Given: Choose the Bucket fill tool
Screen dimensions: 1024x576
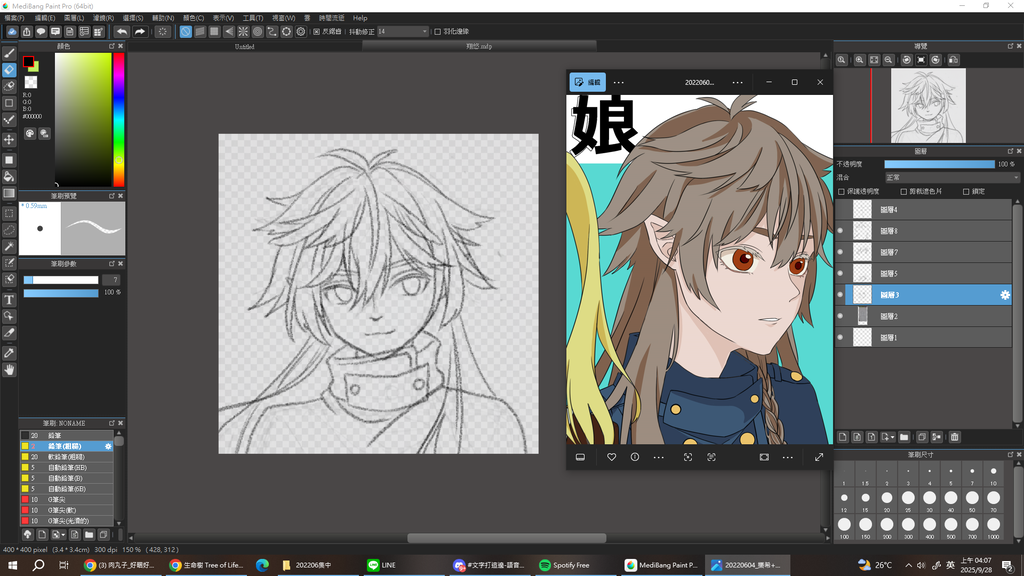Looking at the screenshot, I should click(9, 176).
